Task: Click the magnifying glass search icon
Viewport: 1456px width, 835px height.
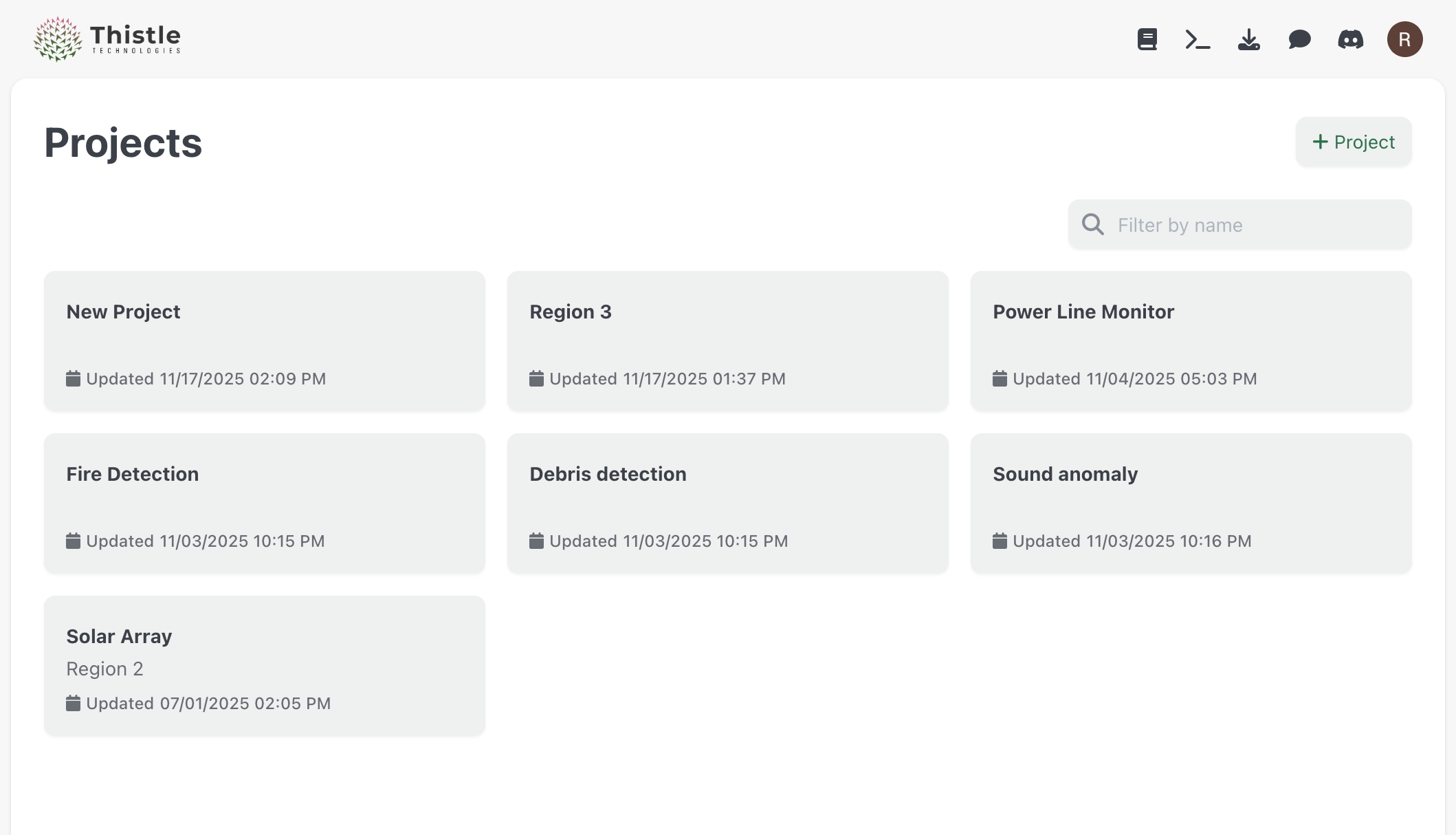Action: pyautogui.click(x=1092, y=225)
